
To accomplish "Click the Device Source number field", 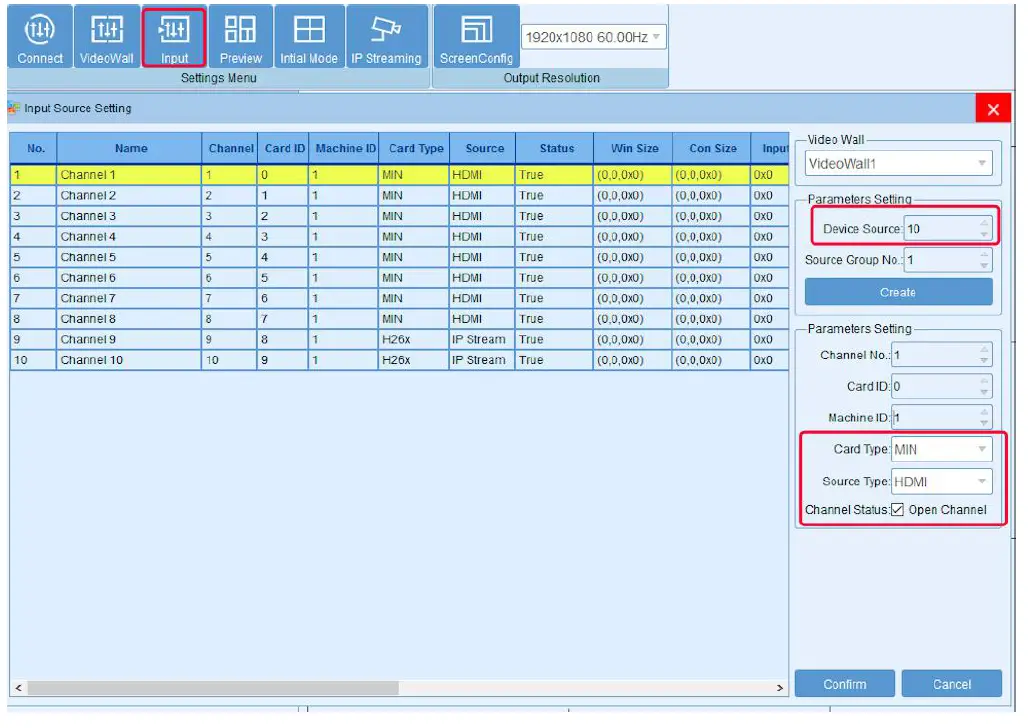I will (x=940, y=229).
